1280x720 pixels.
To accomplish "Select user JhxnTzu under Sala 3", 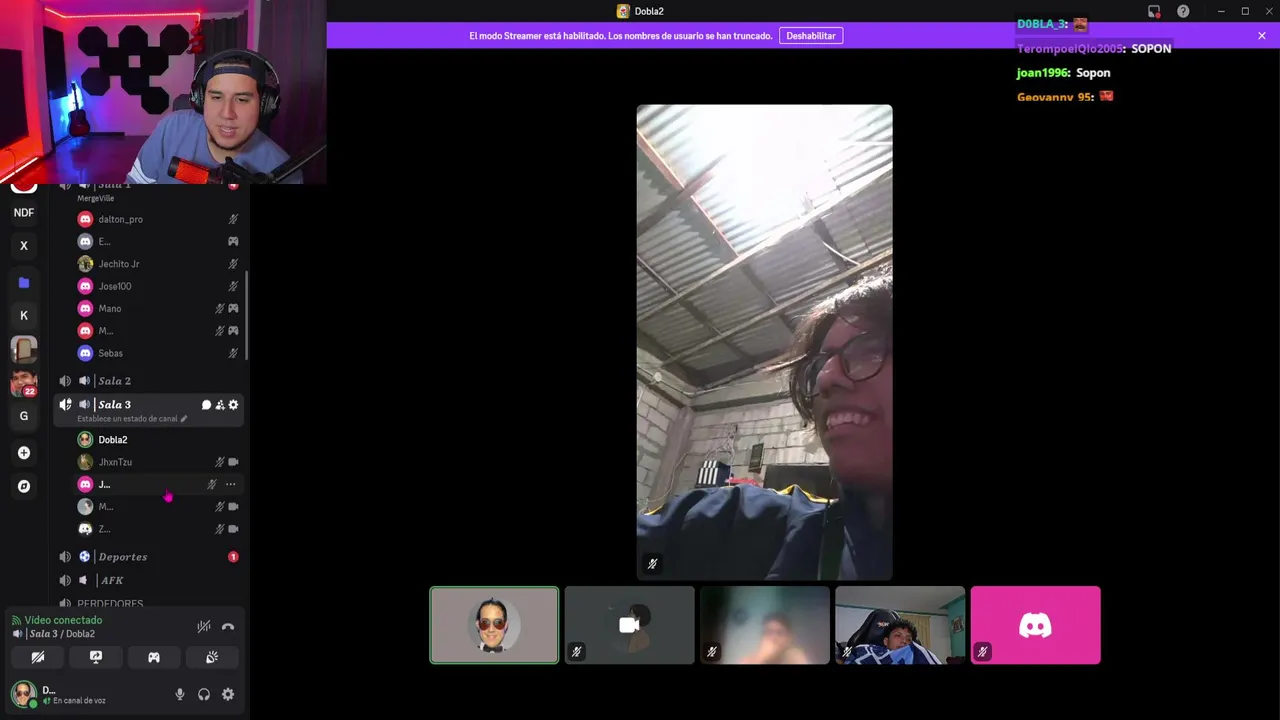I will pos(158,462).
